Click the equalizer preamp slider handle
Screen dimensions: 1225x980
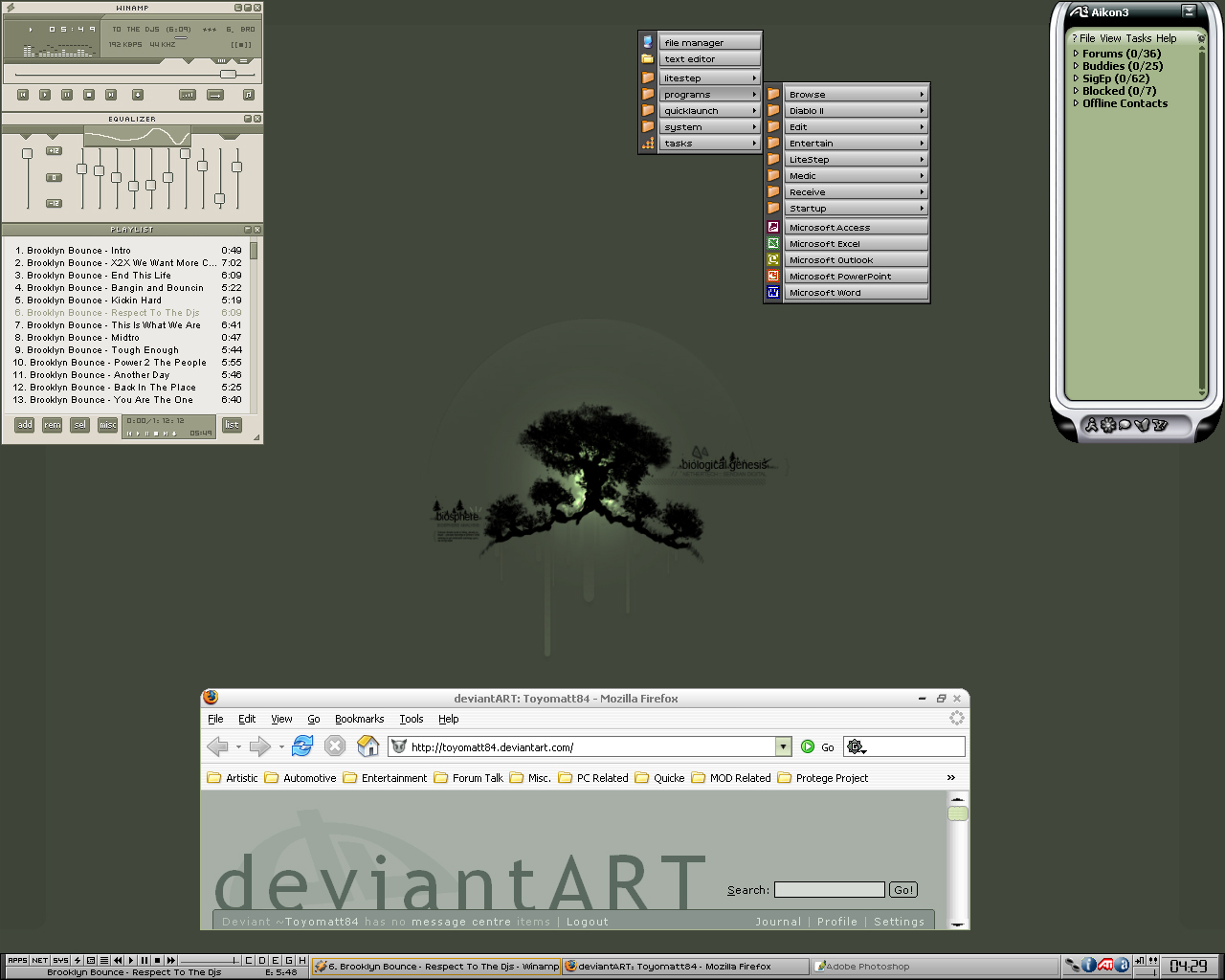click(27, 153)
